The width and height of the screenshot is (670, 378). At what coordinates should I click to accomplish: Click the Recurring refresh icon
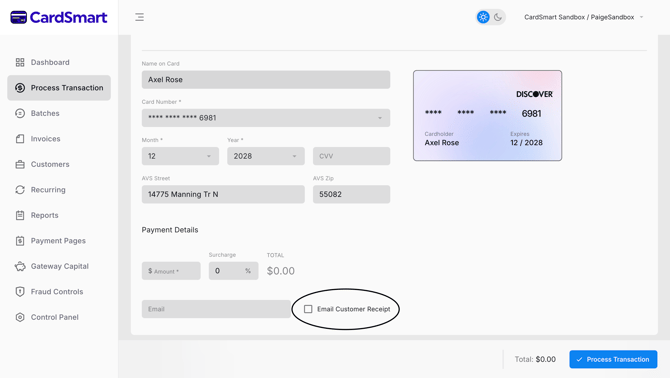click(20, 190)
